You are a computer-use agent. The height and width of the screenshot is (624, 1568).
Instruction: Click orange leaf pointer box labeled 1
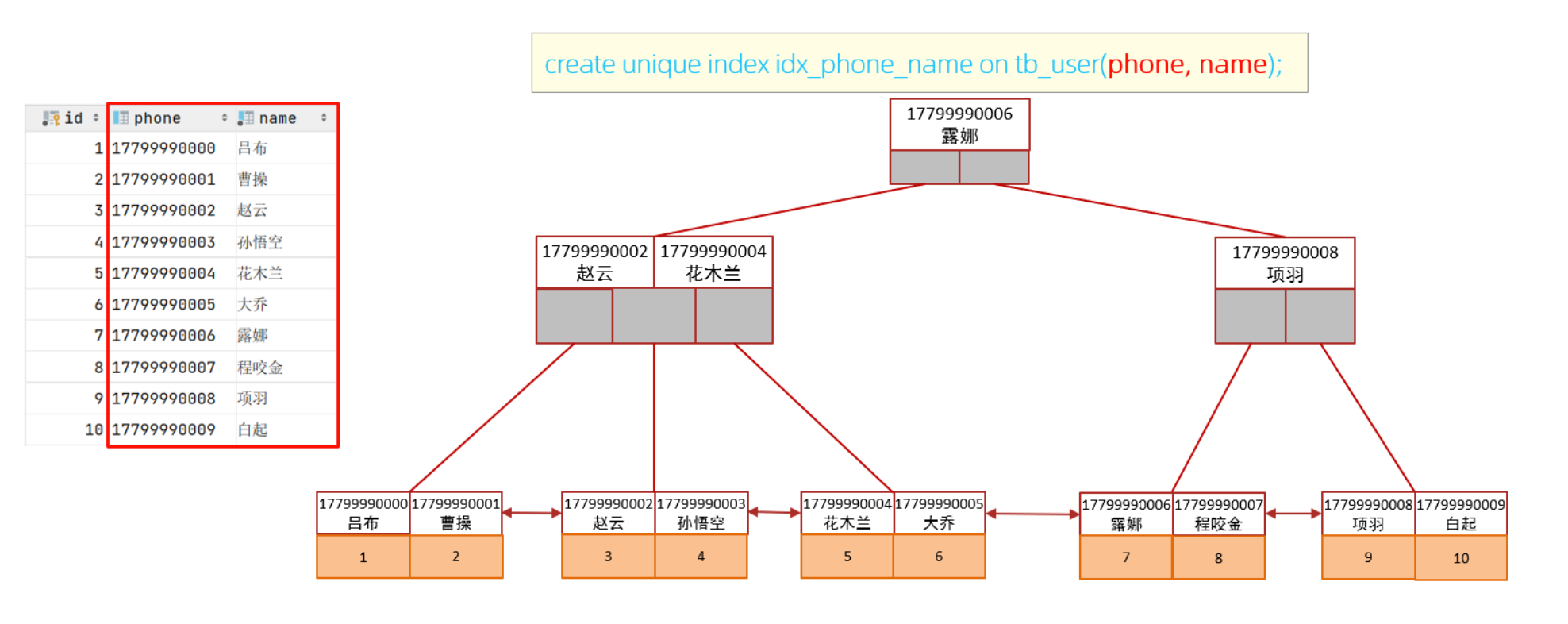(x=363, y=557)
